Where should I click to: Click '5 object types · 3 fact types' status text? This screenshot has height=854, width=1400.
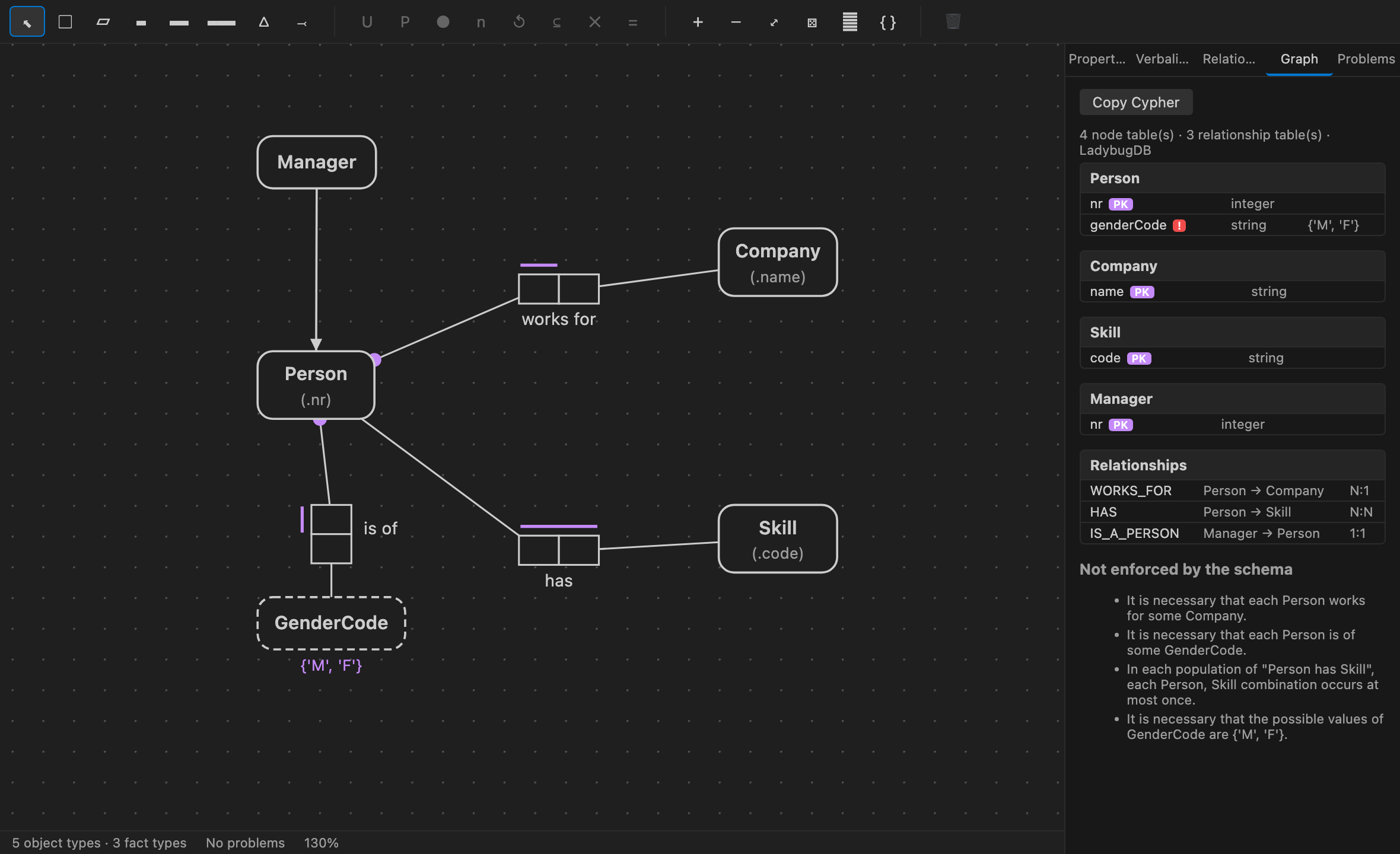click(99, 843)
